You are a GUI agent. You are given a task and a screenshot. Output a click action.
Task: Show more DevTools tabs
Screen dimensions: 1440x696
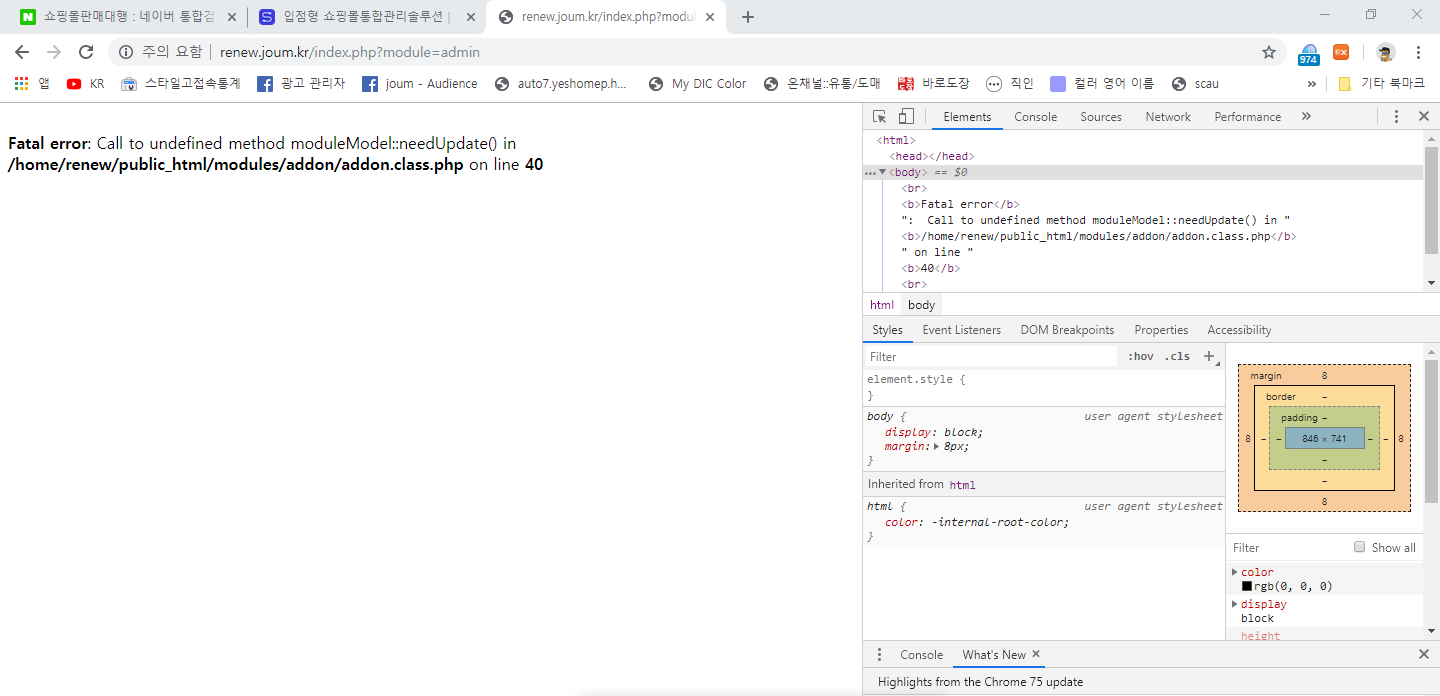pos(1306,117)
